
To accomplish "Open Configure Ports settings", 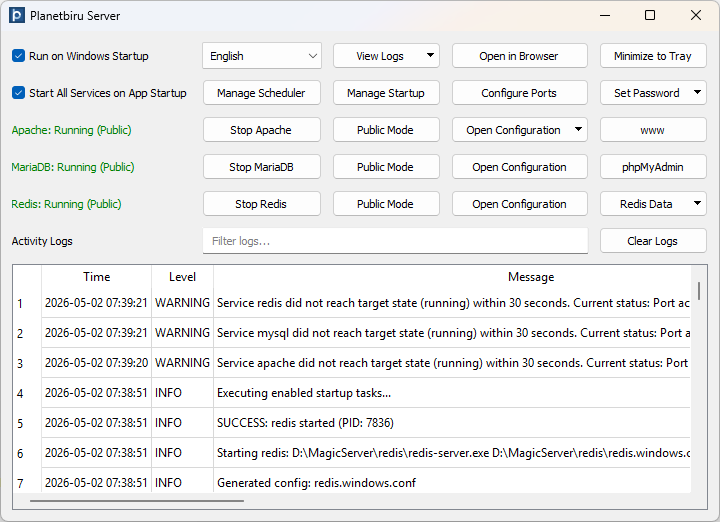I will [519, 93].
